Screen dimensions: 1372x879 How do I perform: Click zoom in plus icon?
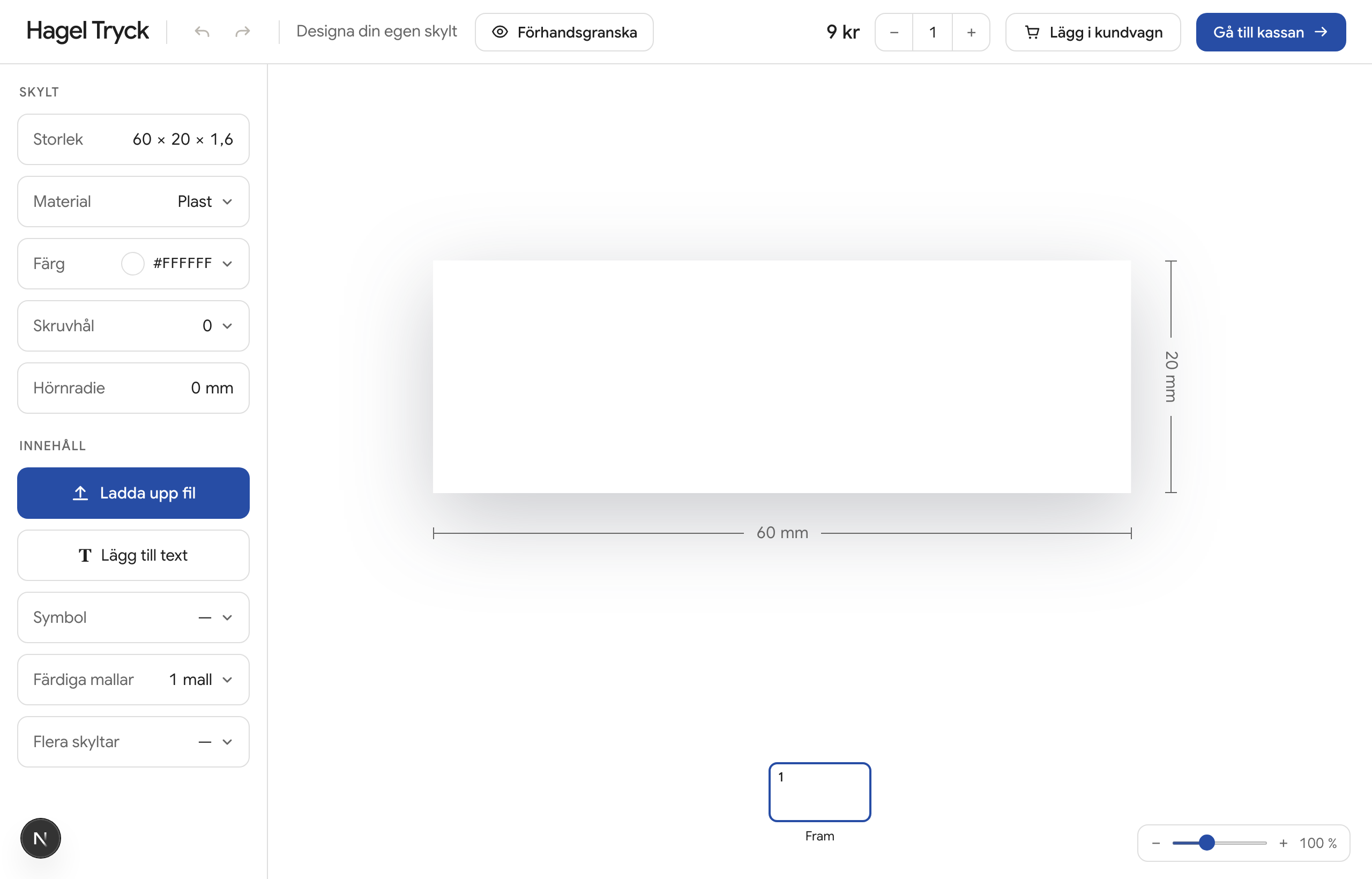click(x=1284, y=843)
